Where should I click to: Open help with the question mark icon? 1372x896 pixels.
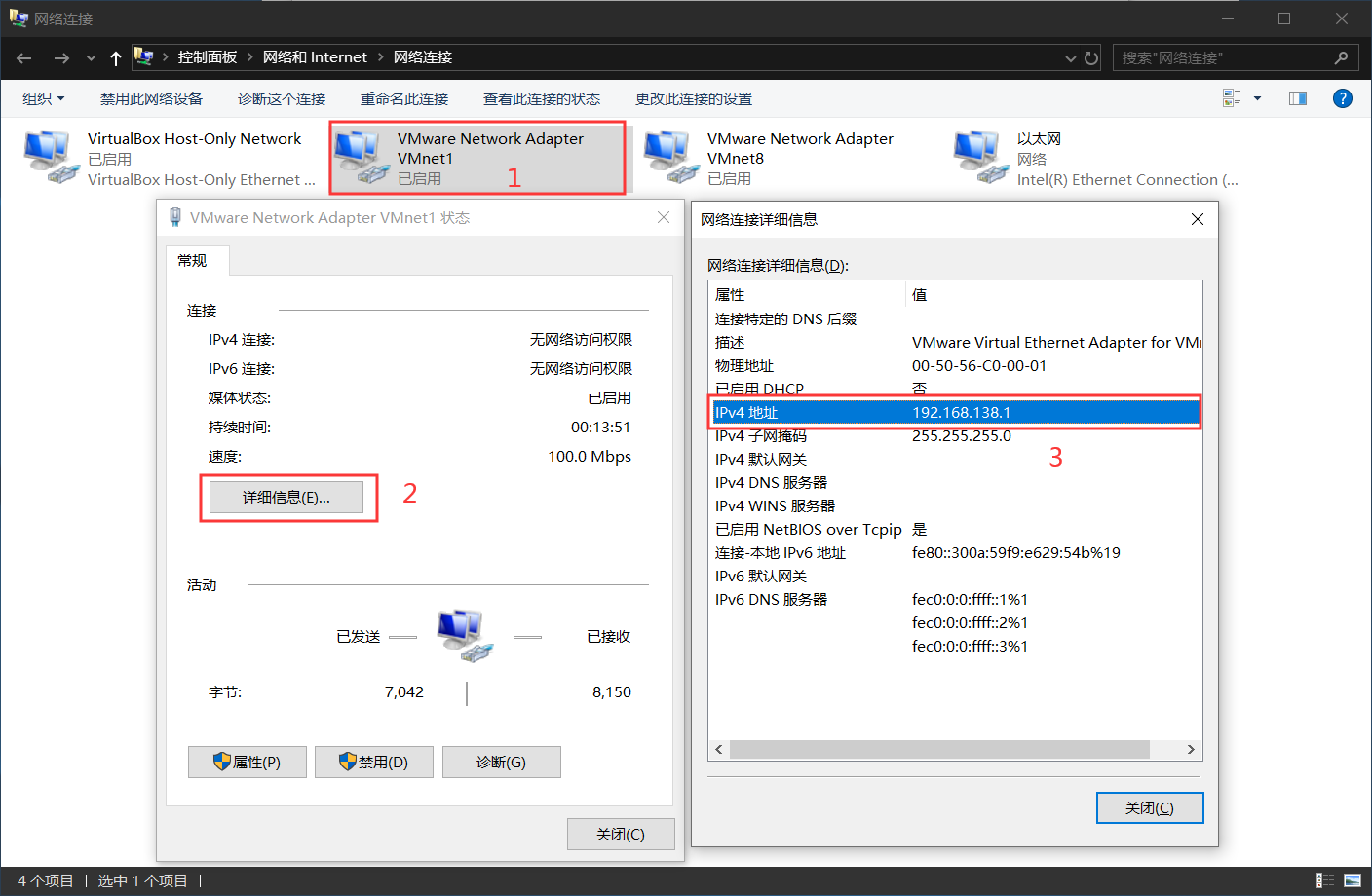click(x=1342, y=98)
